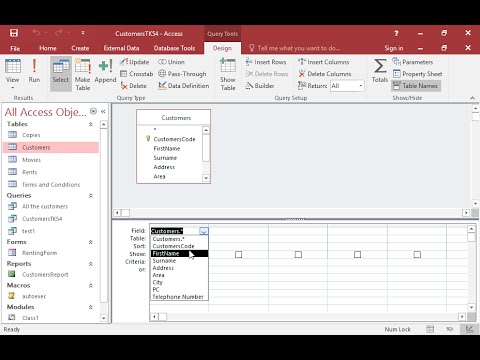Open the Show Table dialog

228,74
